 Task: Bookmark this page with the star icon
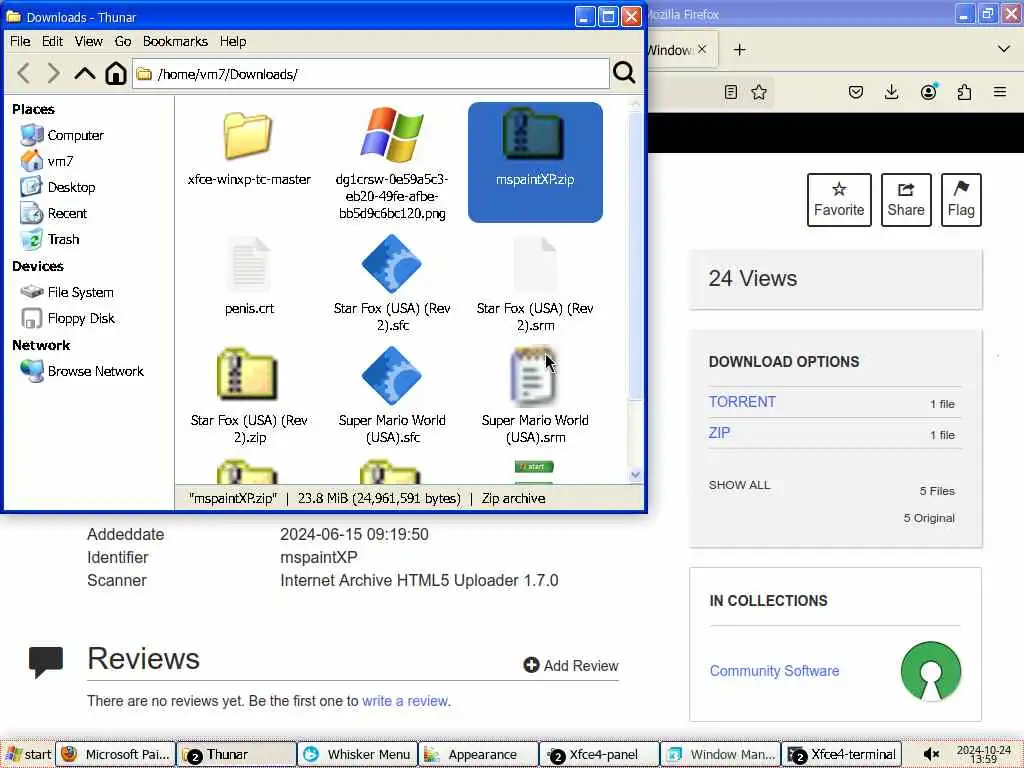pyautogui.click(x=759, y=92)
